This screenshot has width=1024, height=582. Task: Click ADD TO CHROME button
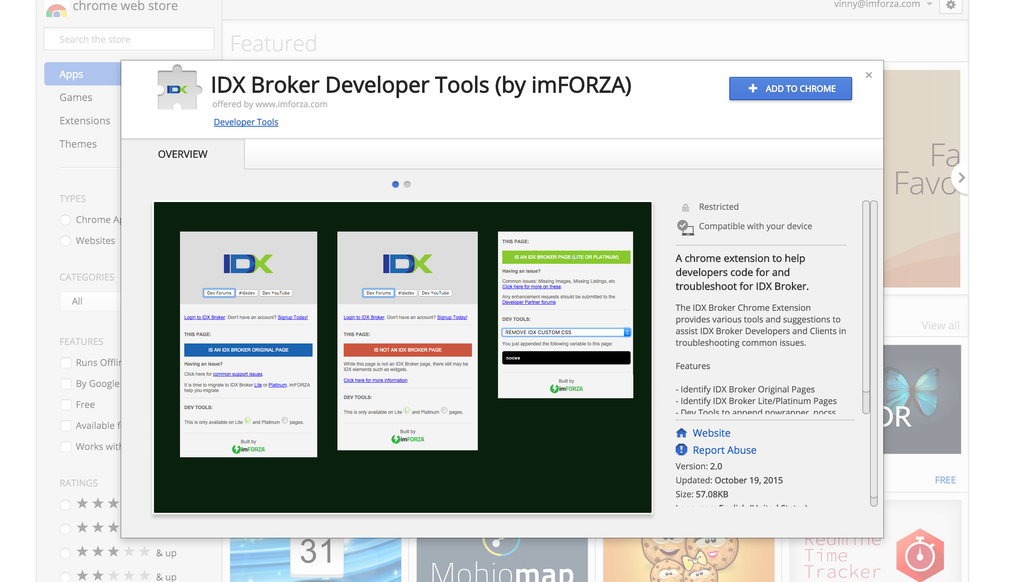tap(790, 89)
